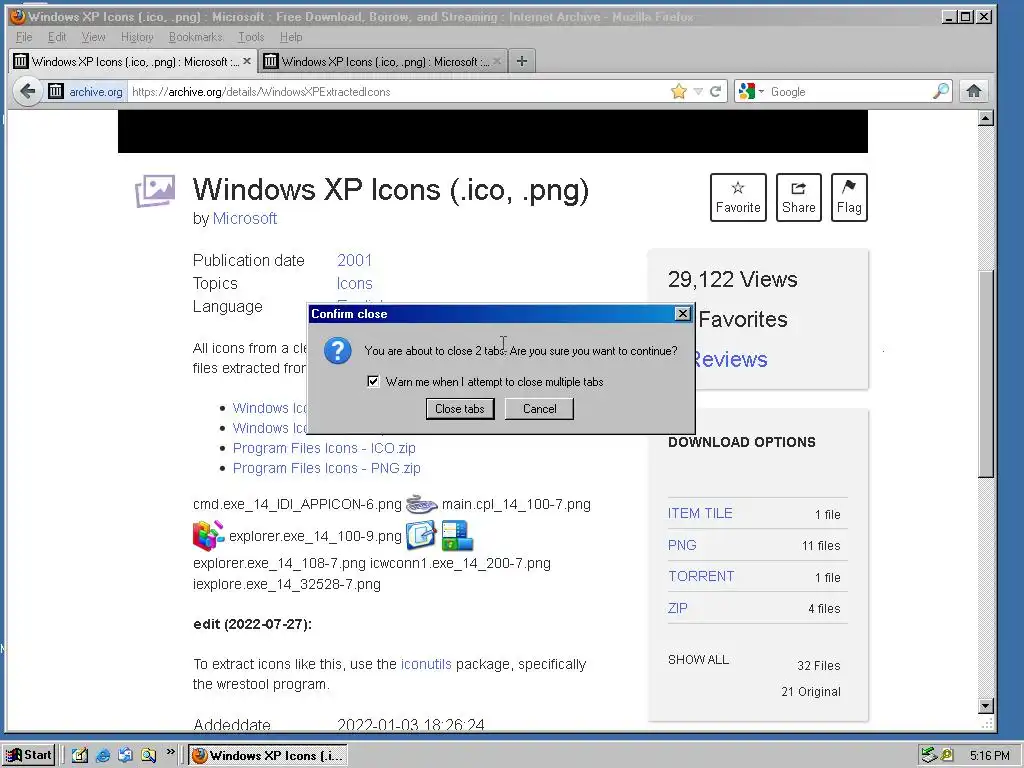The image size is (1024, 768).
Task: Click the blue notepad pencil icon image
Action: coord(421,536)
